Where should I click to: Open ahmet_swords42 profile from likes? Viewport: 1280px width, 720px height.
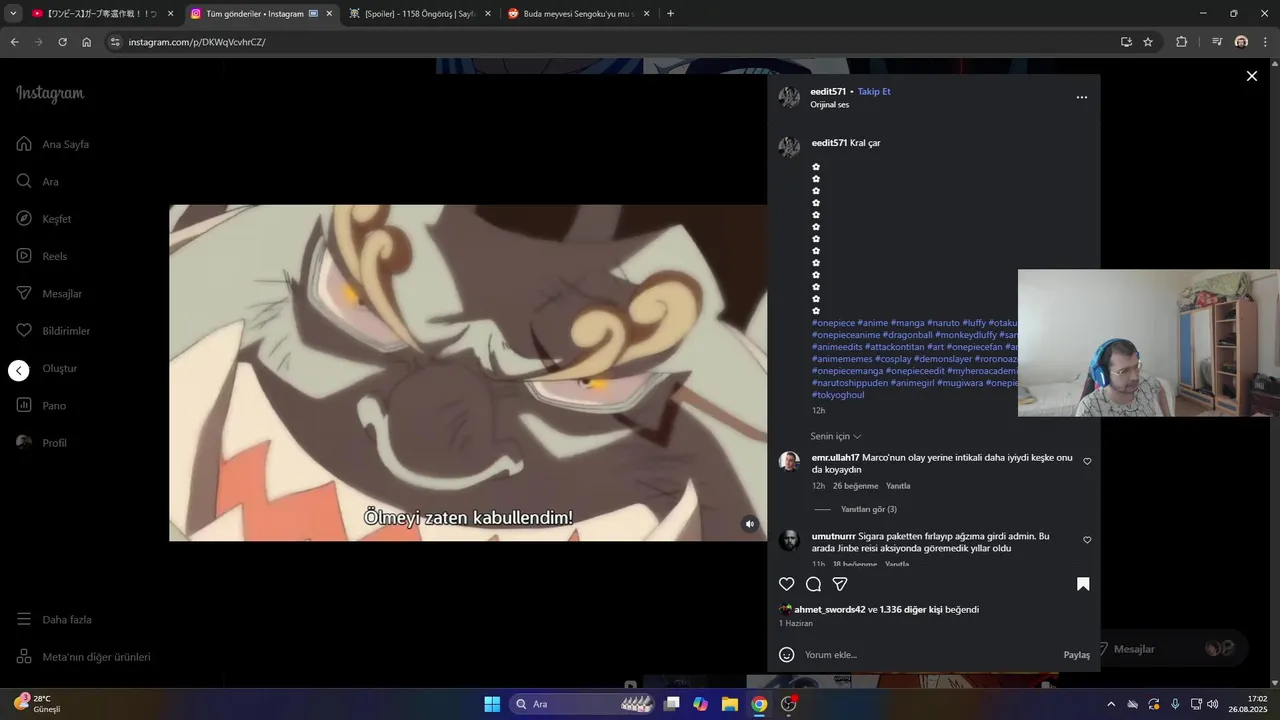tap(829, 609)
